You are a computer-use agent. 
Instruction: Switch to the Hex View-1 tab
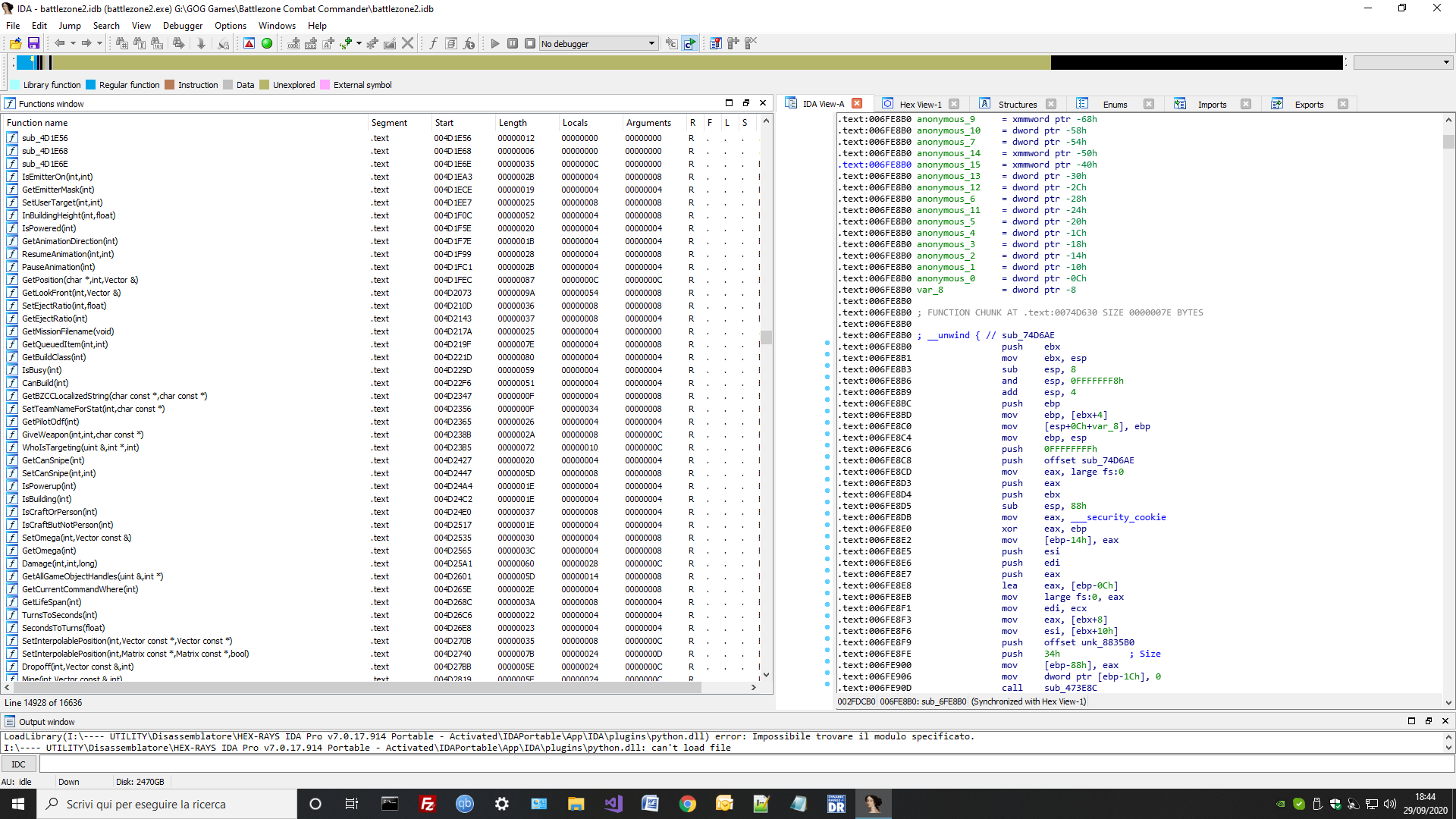[920, 105]
